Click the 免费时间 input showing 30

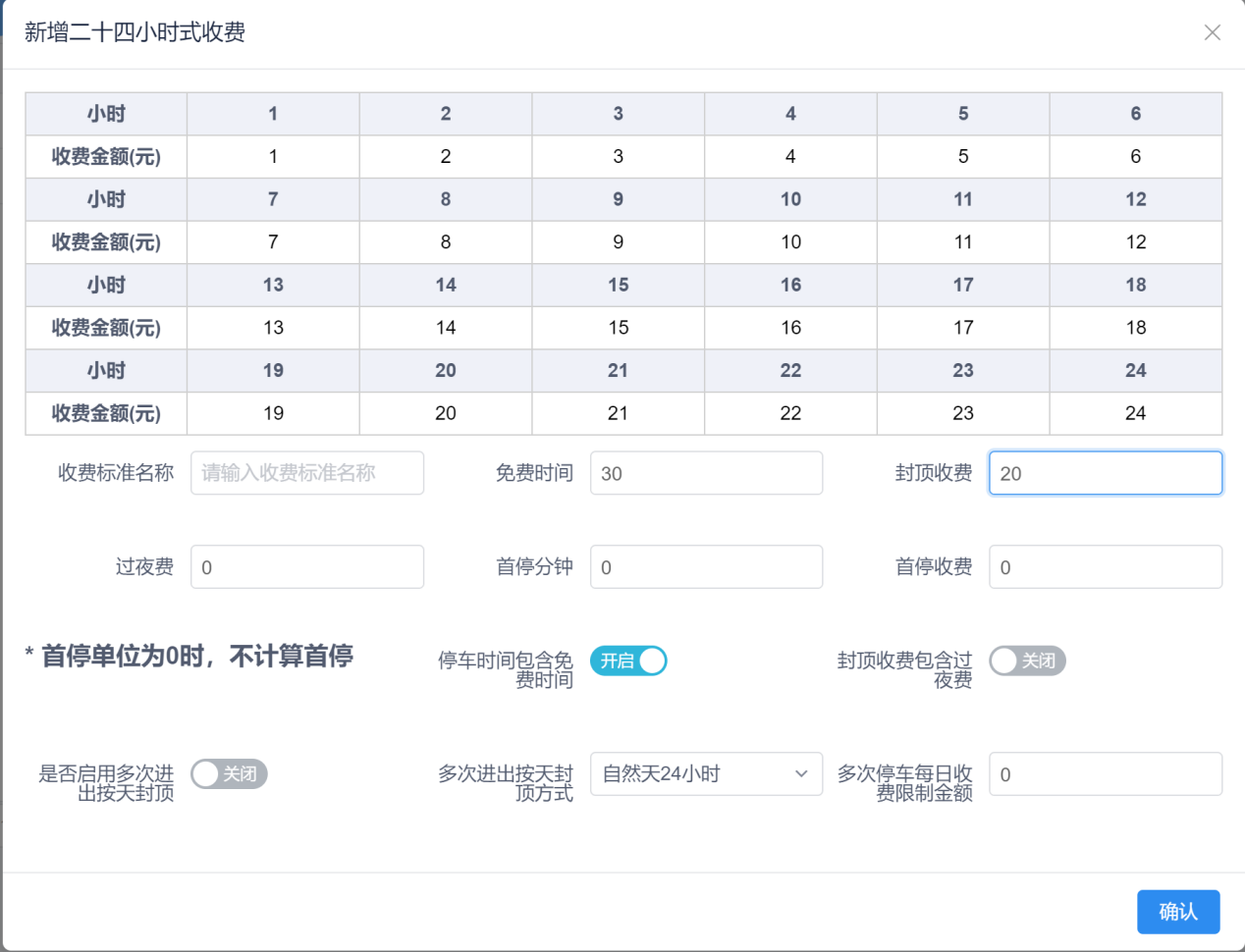[706, 473]
